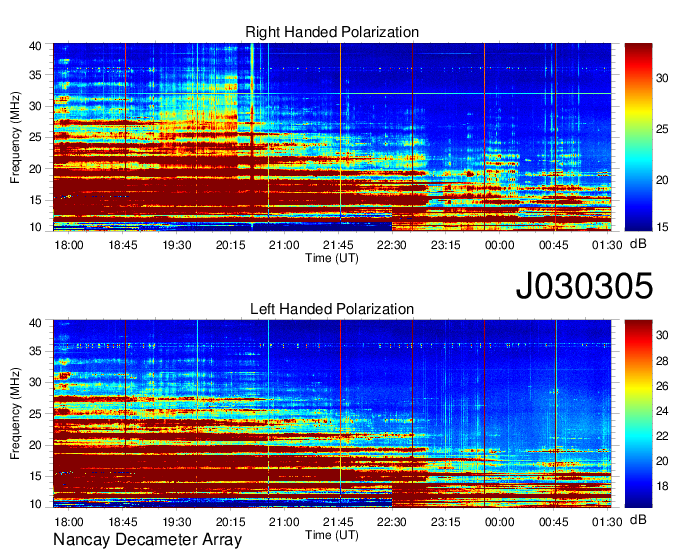Click dB unit label of left-handed colorbar
The image size is (680, 552).
coord(638,519)
